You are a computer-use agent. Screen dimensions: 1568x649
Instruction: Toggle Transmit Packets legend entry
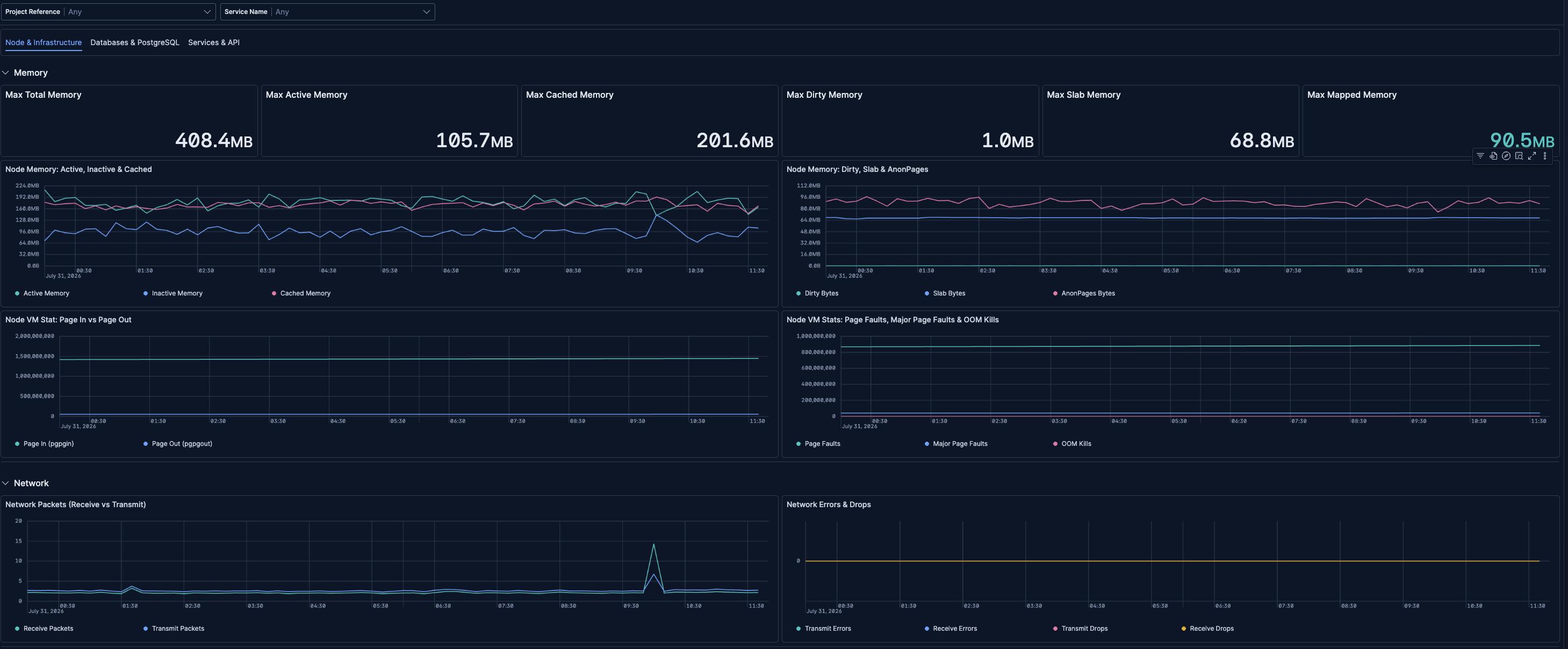tap(174, 629)
